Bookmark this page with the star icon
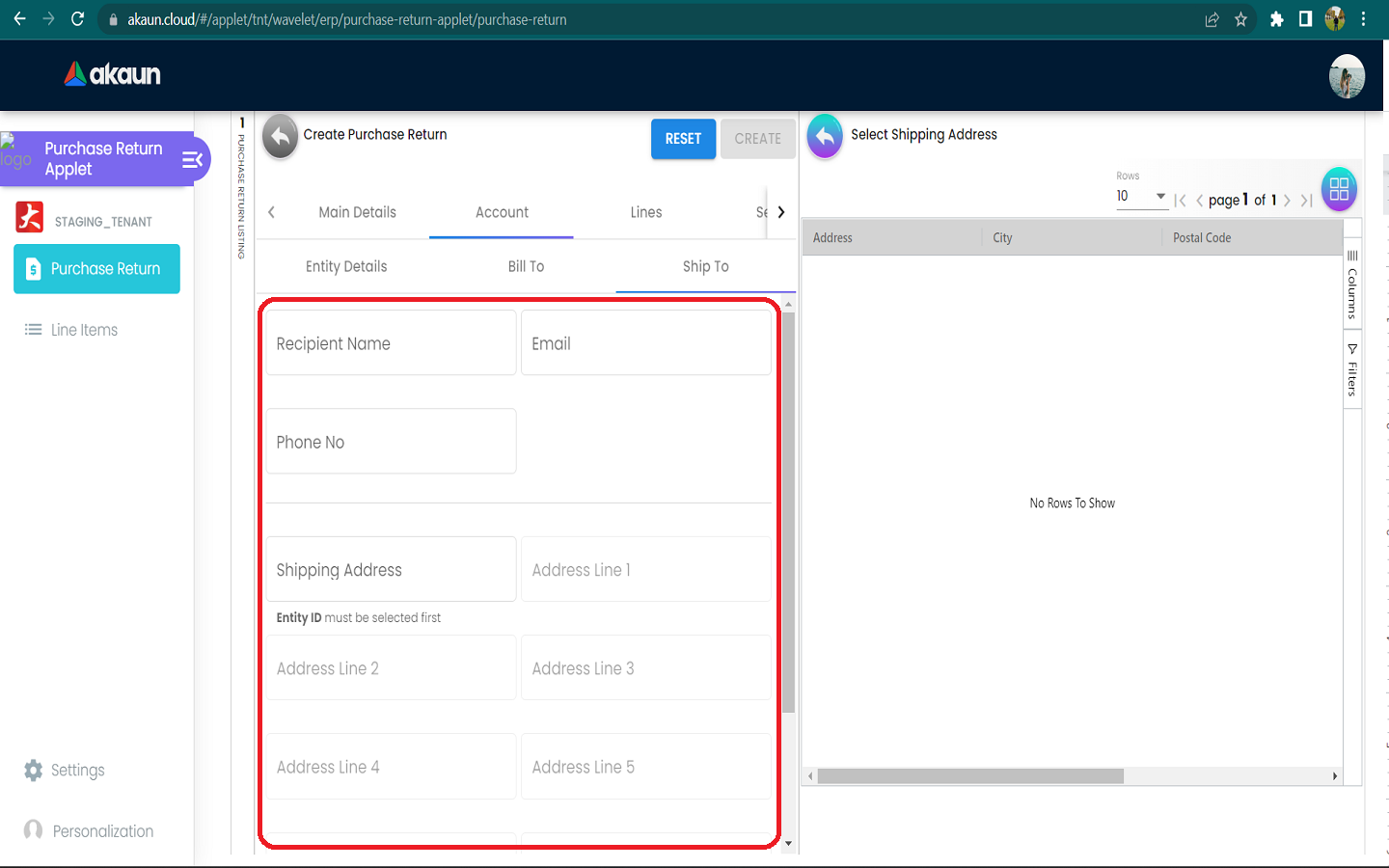This screenshot has height=868, width=1389. [x=1241, y=19]
